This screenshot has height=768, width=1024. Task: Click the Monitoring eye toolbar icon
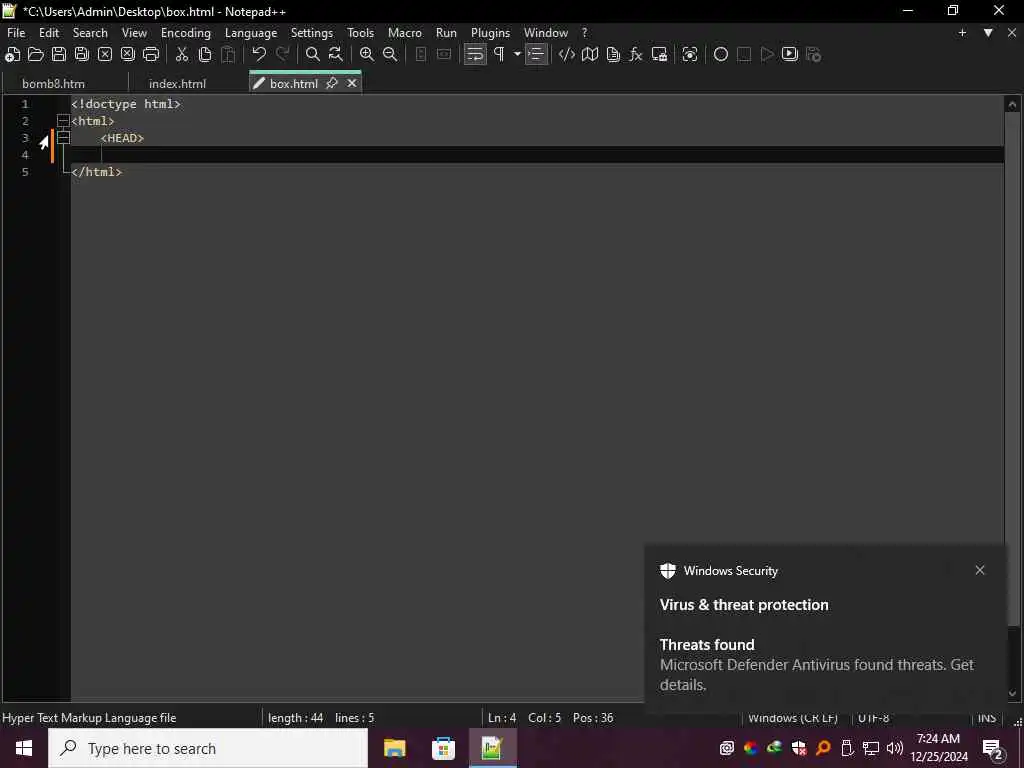click(690, 55)
